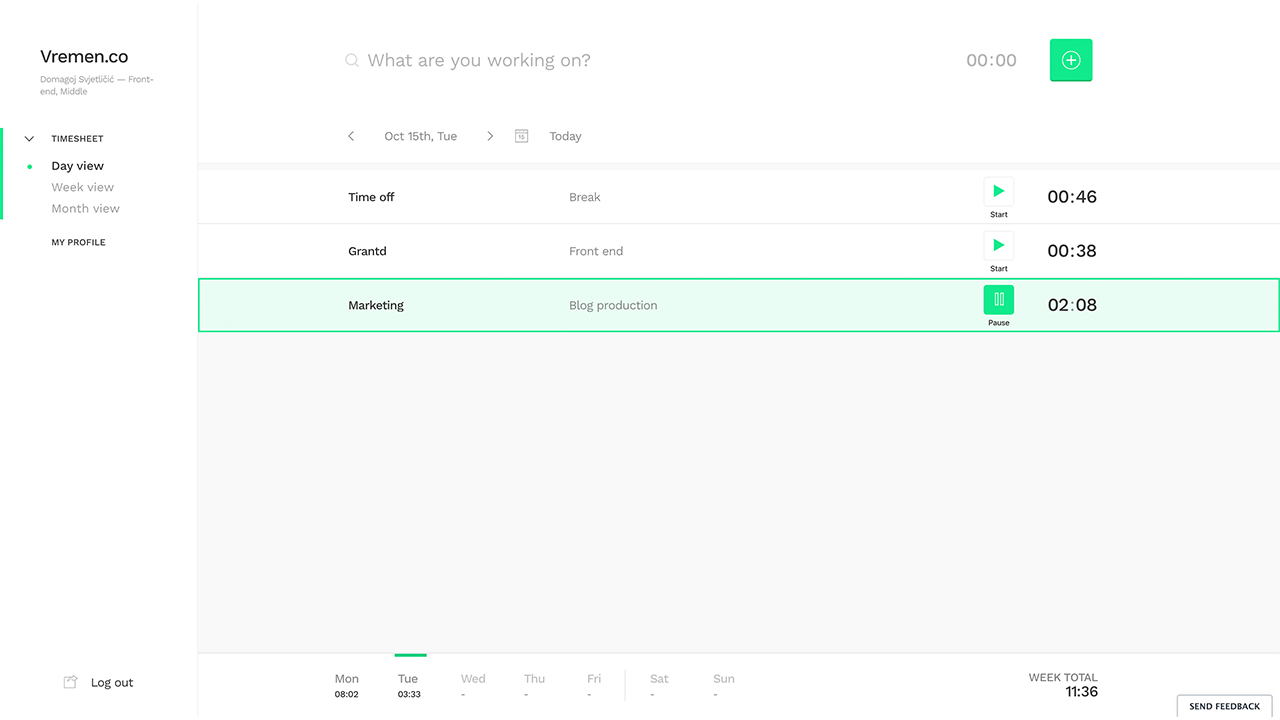Start the timer for Time off

998,190
